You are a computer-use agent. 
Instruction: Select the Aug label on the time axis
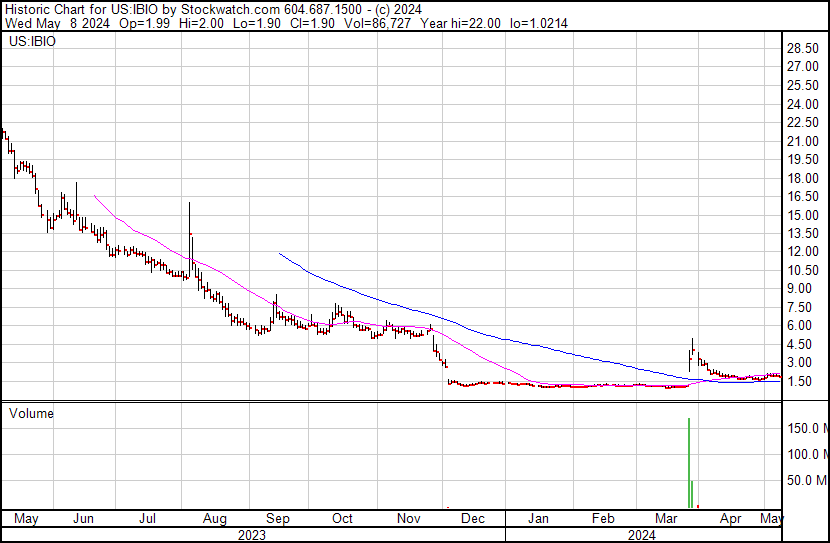[x=215, y=519]
